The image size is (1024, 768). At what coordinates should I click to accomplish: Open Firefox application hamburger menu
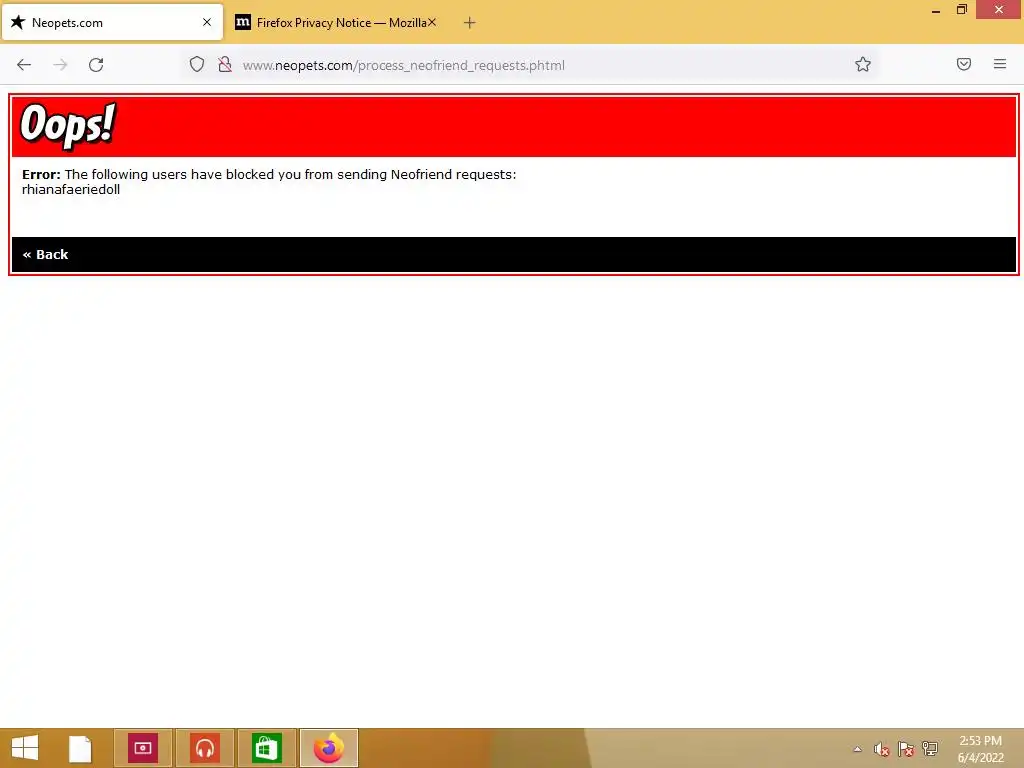click(1000, 64)
